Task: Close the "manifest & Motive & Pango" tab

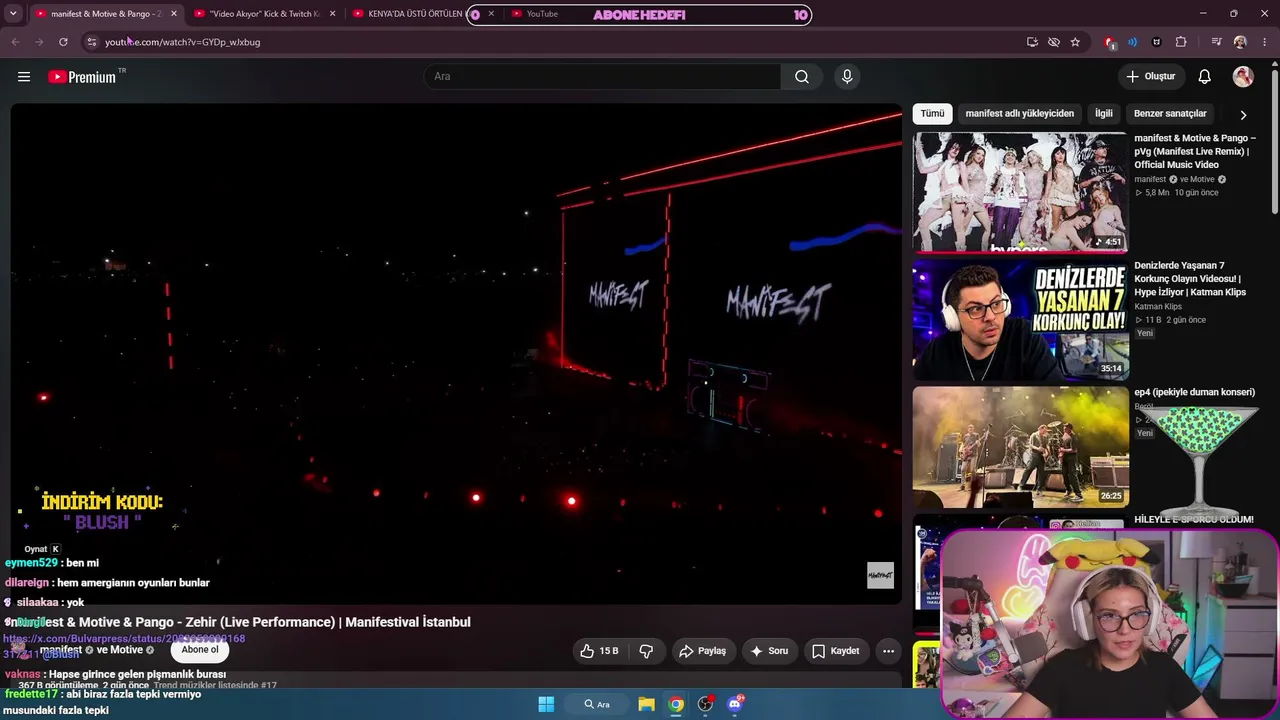Action: click(x=174, y=14)
